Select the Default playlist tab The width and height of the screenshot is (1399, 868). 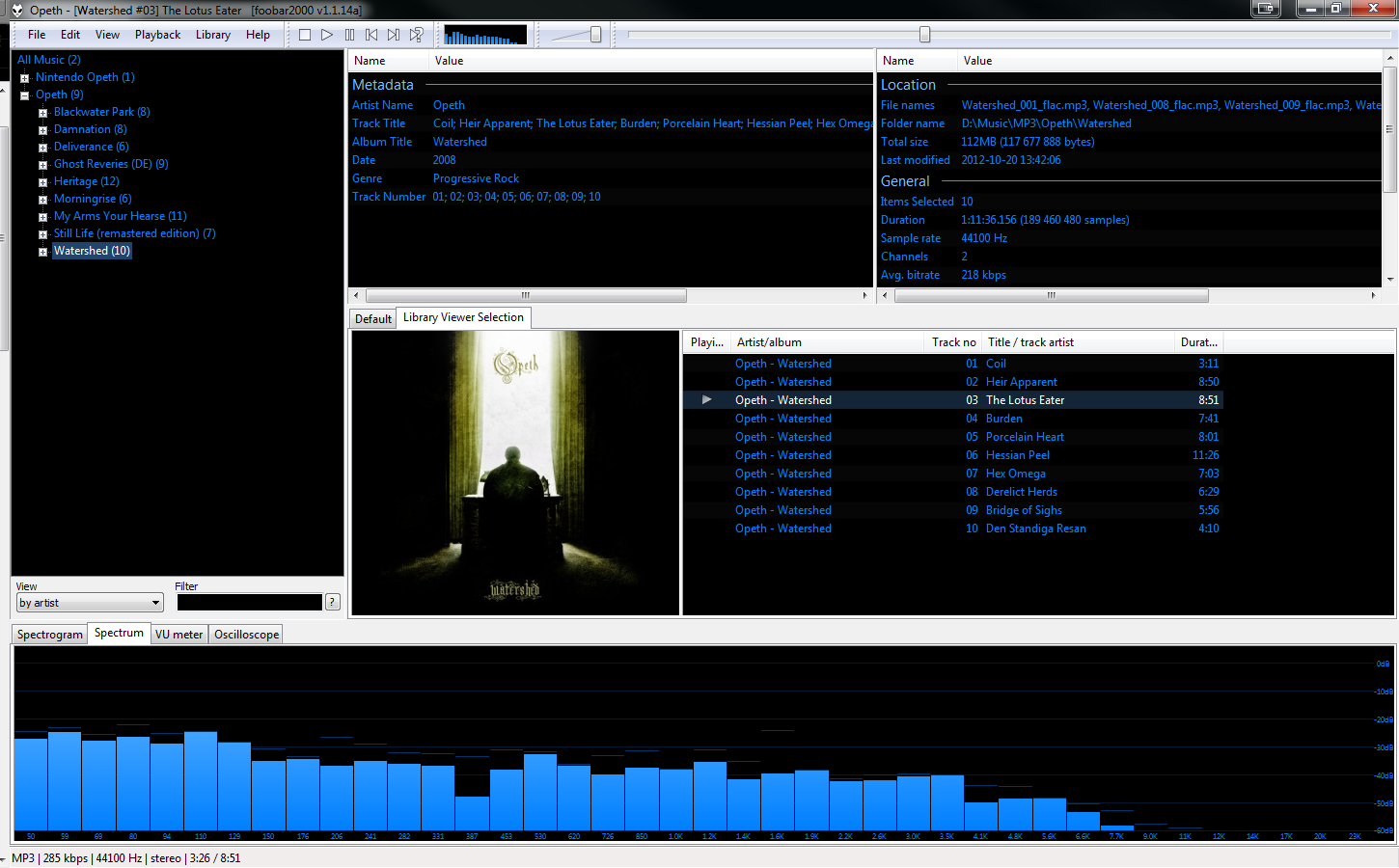(373, 319)
